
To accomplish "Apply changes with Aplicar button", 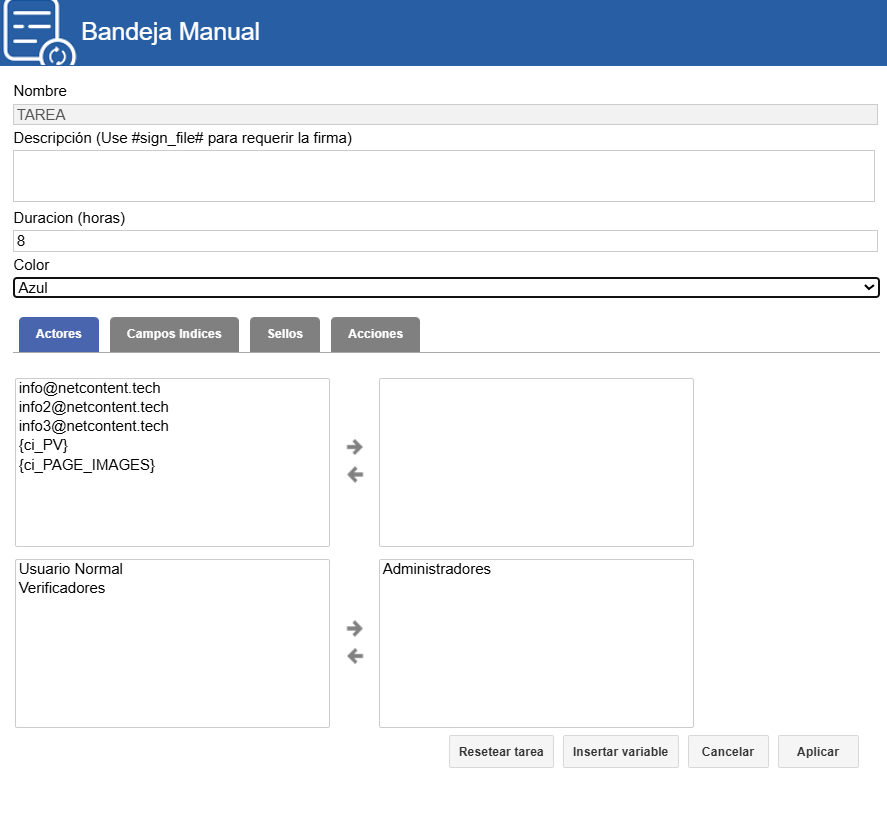I will click(818, 752).
